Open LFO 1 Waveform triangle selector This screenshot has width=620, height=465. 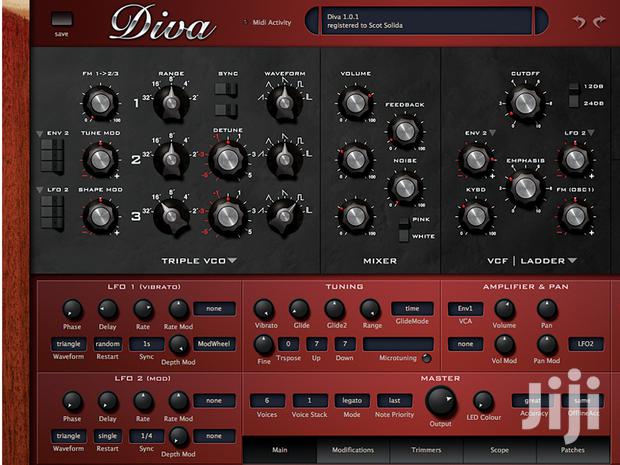[x=68, y=344]
